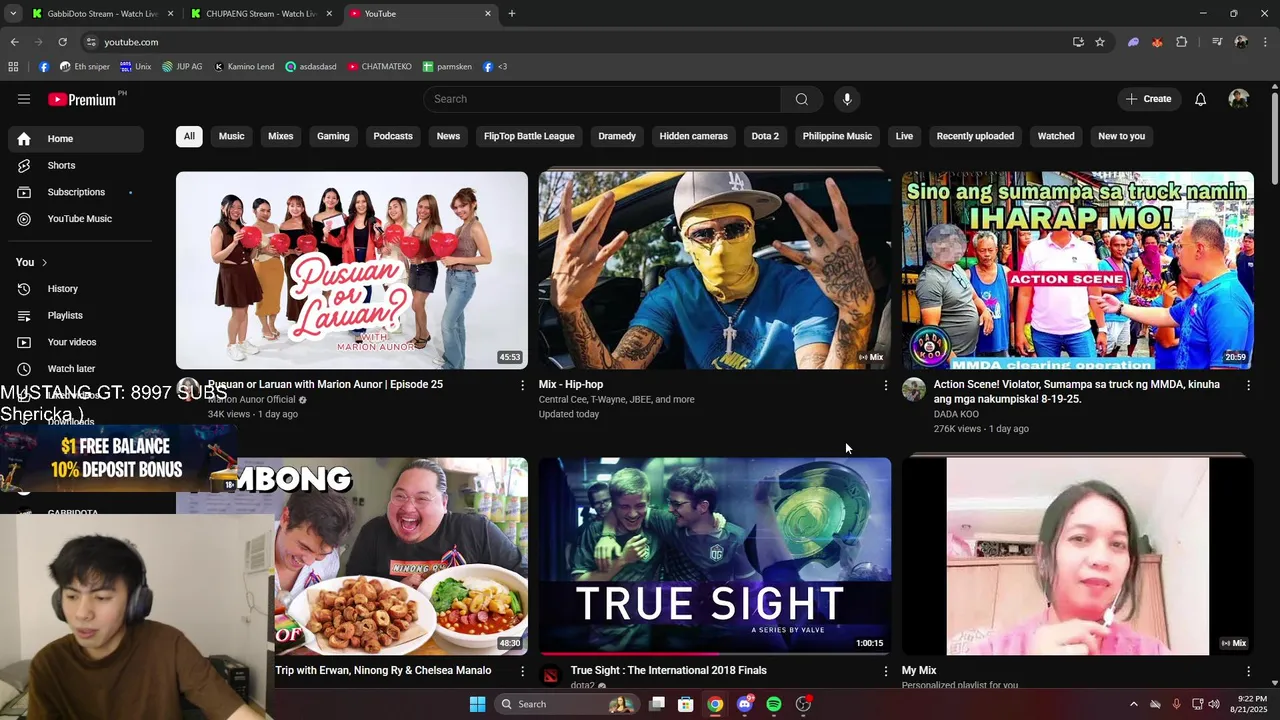Go to Home in sidebar
Screen dimensions: 1280x720
(x=76, y=139)
